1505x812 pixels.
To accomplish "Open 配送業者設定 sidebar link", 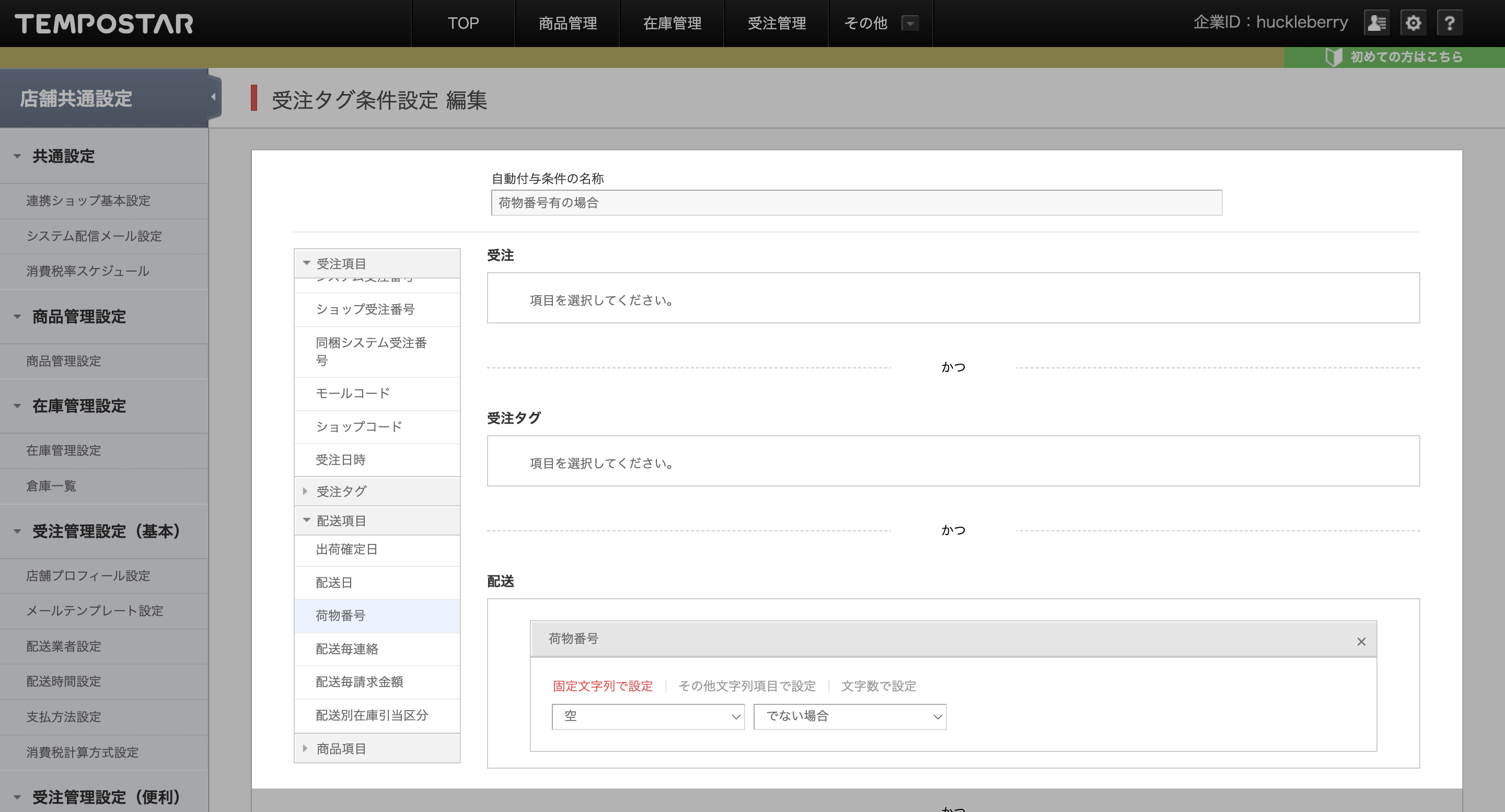I will (x=64, y=646).
